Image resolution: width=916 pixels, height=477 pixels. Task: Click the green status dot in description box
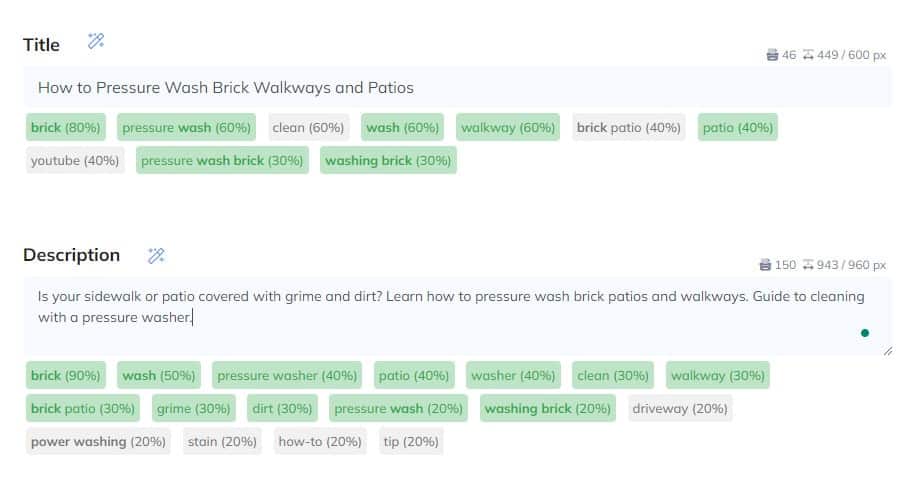(865, 333)
